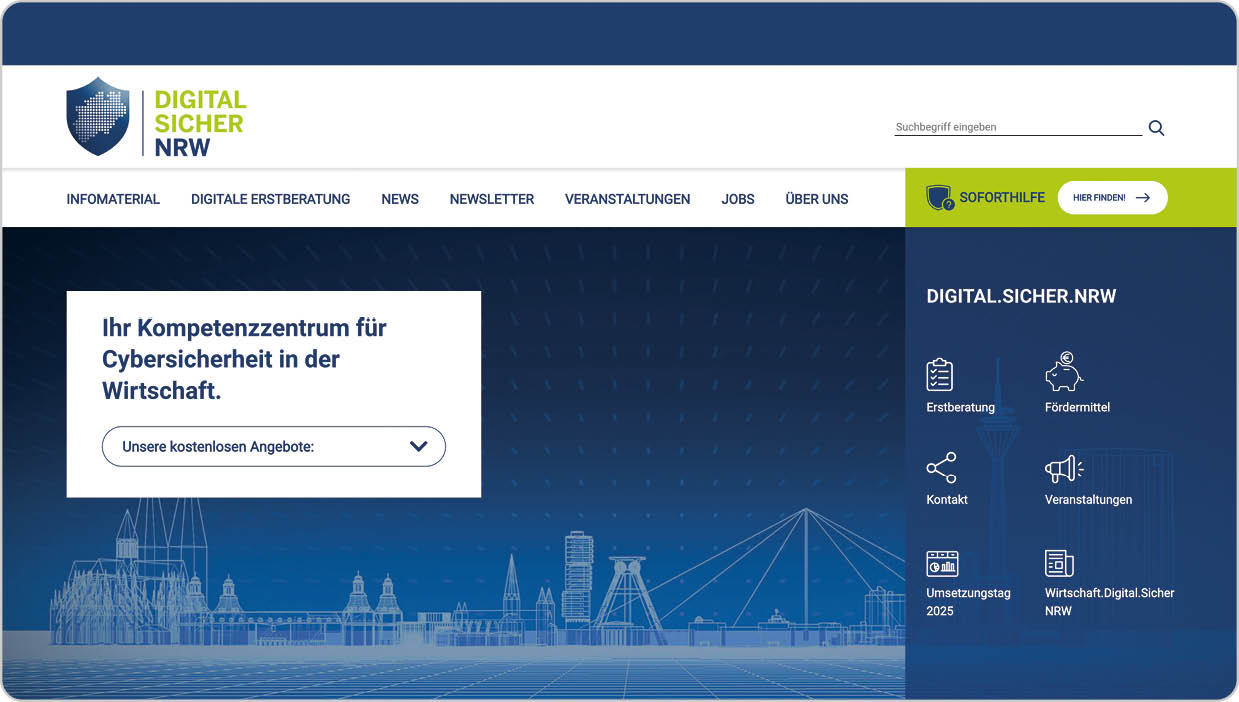Follow the Erstberatung text link
The image size is (1239, 702).
[x=961, y=408]
